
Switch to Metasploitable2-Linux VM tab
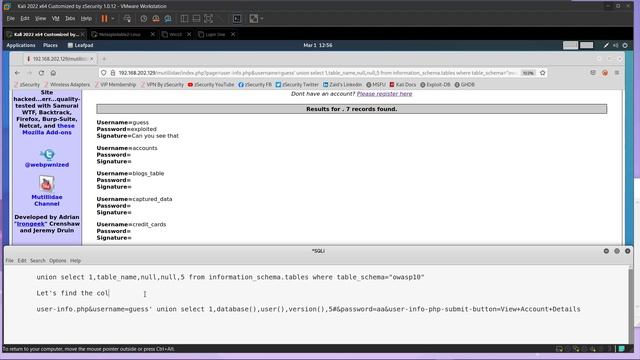click(x=119, y=34)
